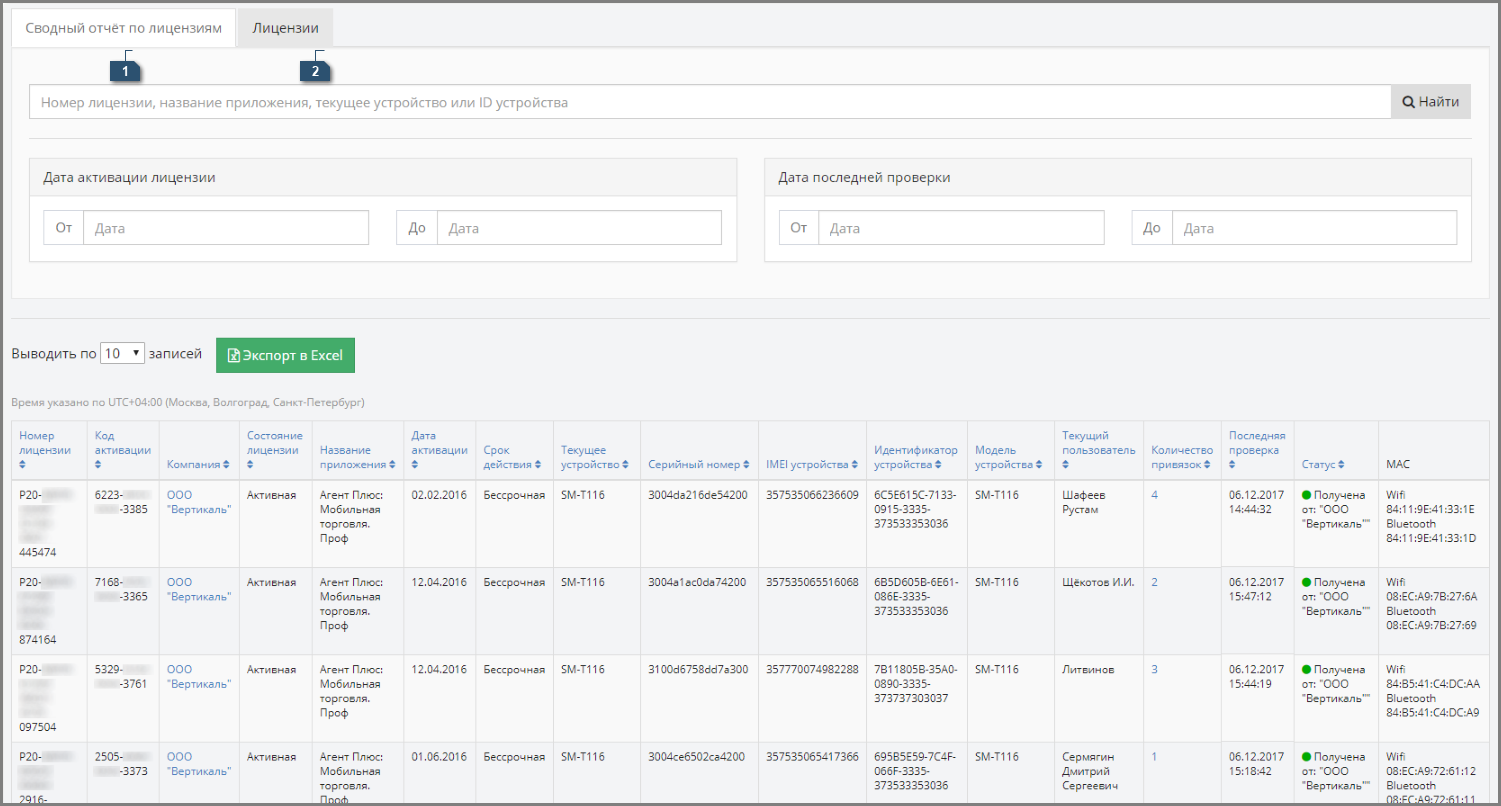This screenshot has width=1501, height=806.
Task: Click the license number search field
Action: pos(710,102)
